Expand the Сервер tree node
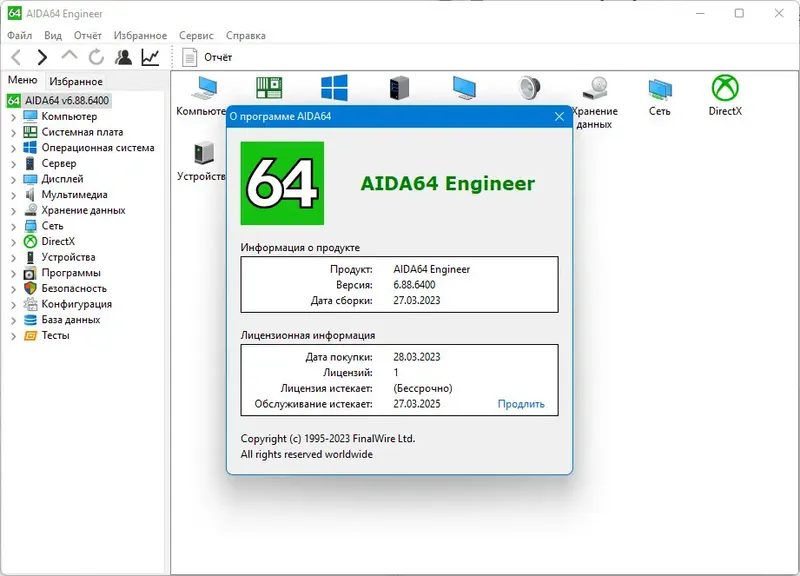Screen dimensions: 800x576 point(14,164)
